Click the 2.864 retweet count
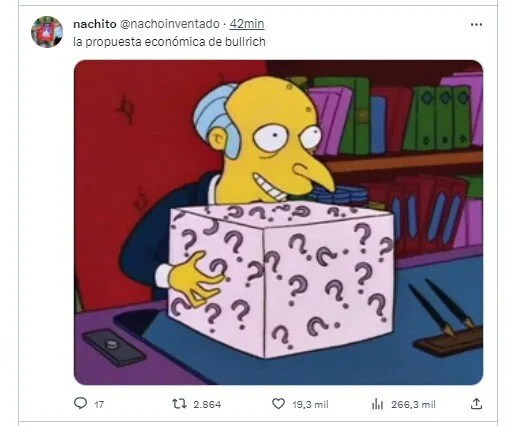Image resolution: width=515 pixels, height=426 pixels. 207,405
